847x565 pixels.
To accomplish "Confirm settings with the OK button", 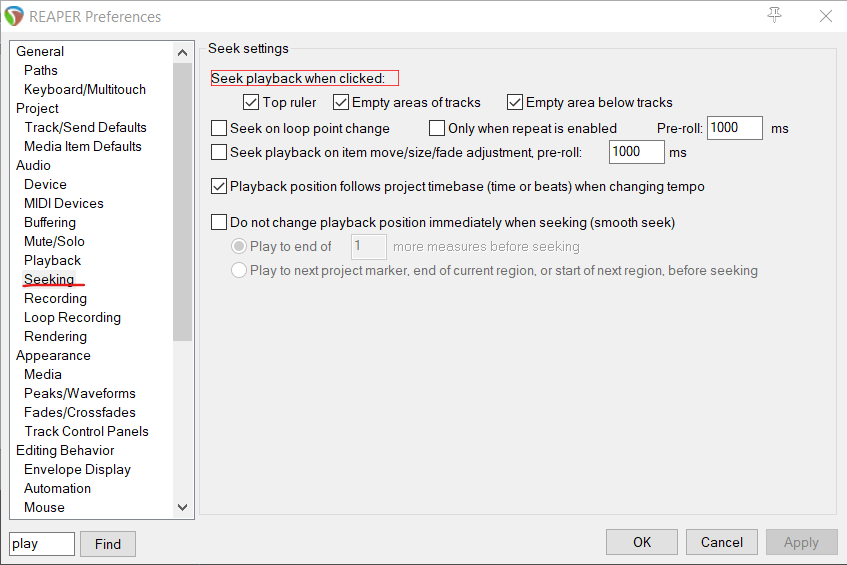I will pos(642,542).
